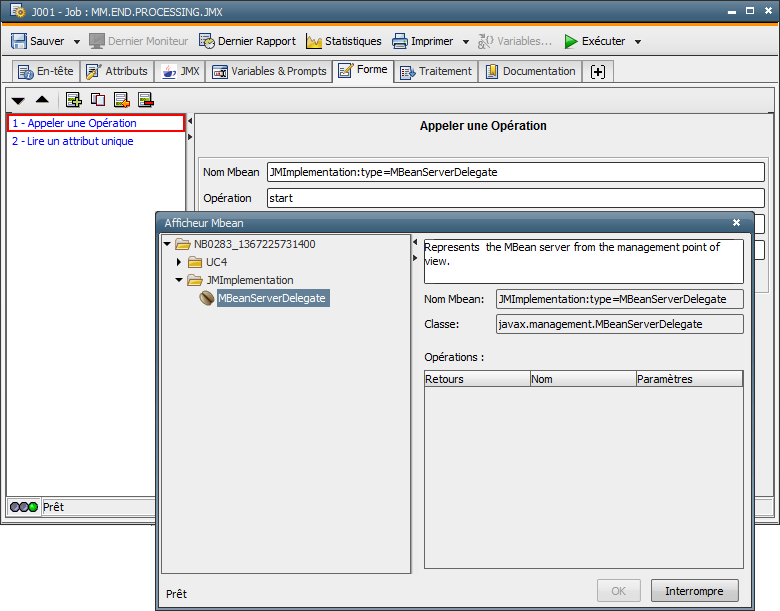Click the Interrompre button
Image resolution: width=780 pixels, height=611 pixels.
[x=694, y=590]
